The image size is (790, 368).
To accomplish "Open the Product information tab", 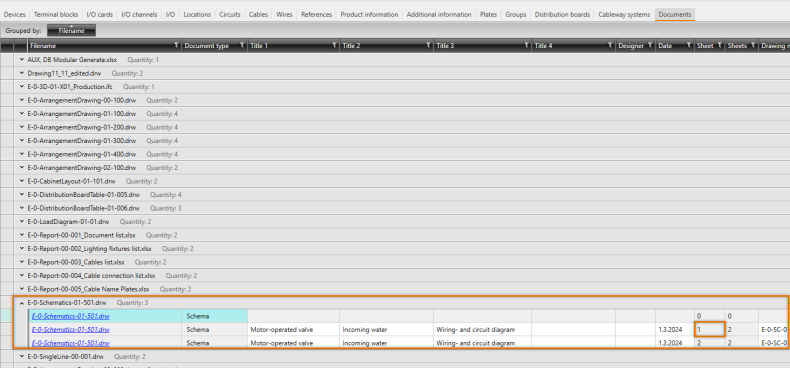I will (x=369, y=15).
